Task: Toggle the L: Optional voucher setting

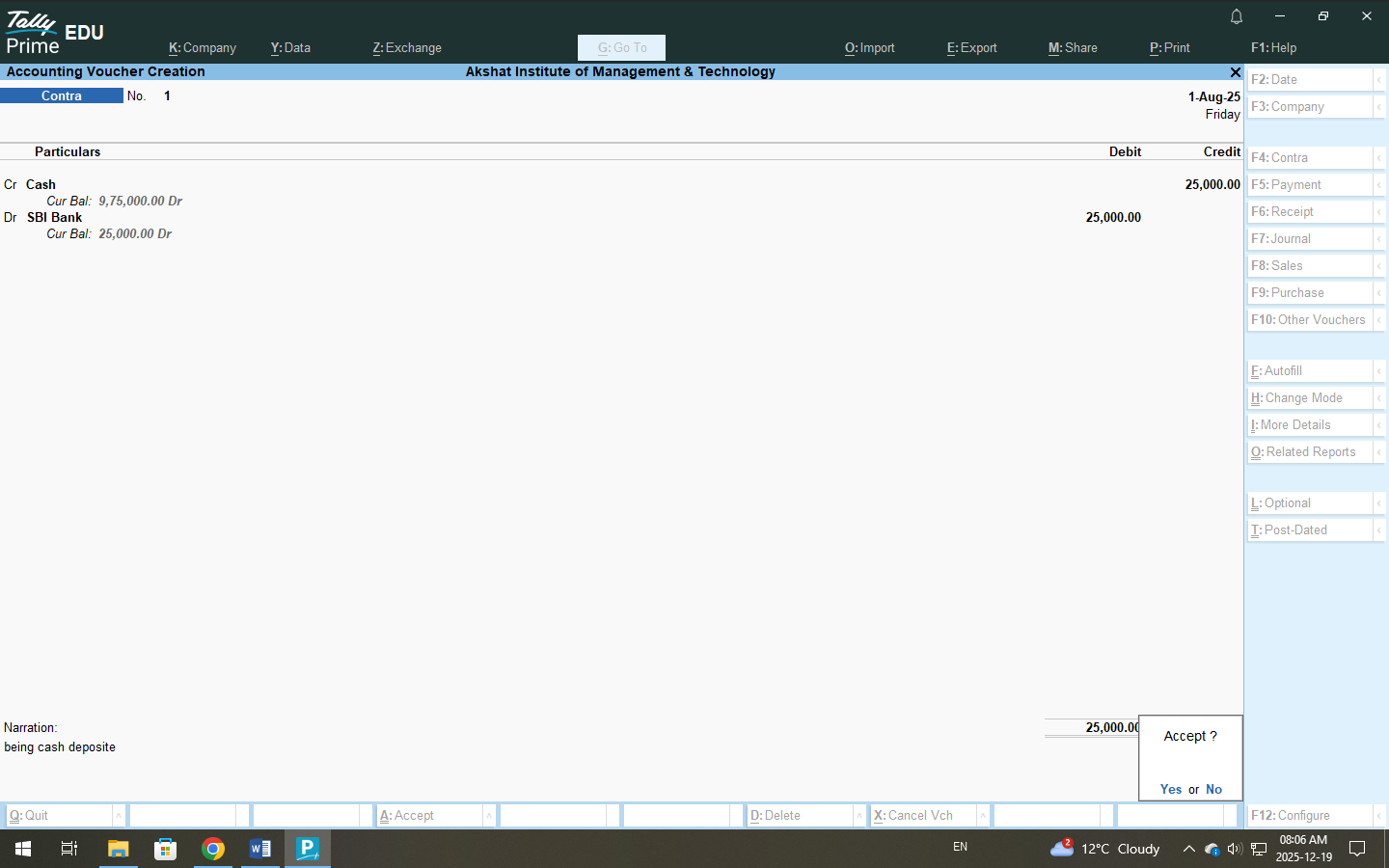Action: (x=1309, y=503)
